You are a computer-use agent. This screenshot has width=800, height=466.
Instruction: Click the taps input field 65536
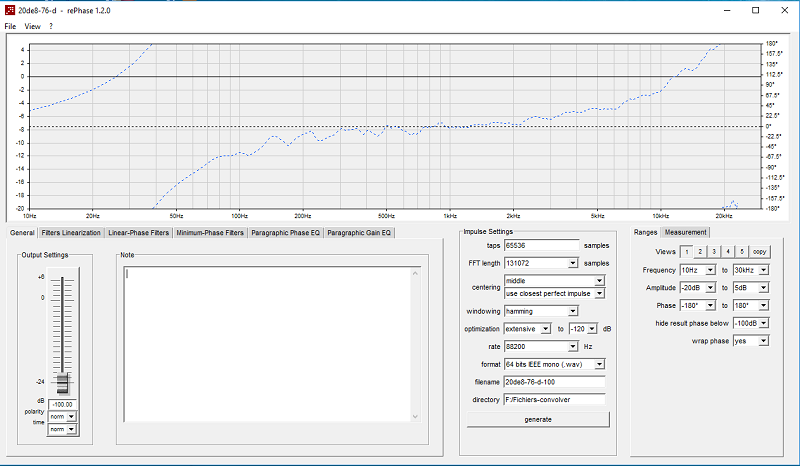click(542, 246)
